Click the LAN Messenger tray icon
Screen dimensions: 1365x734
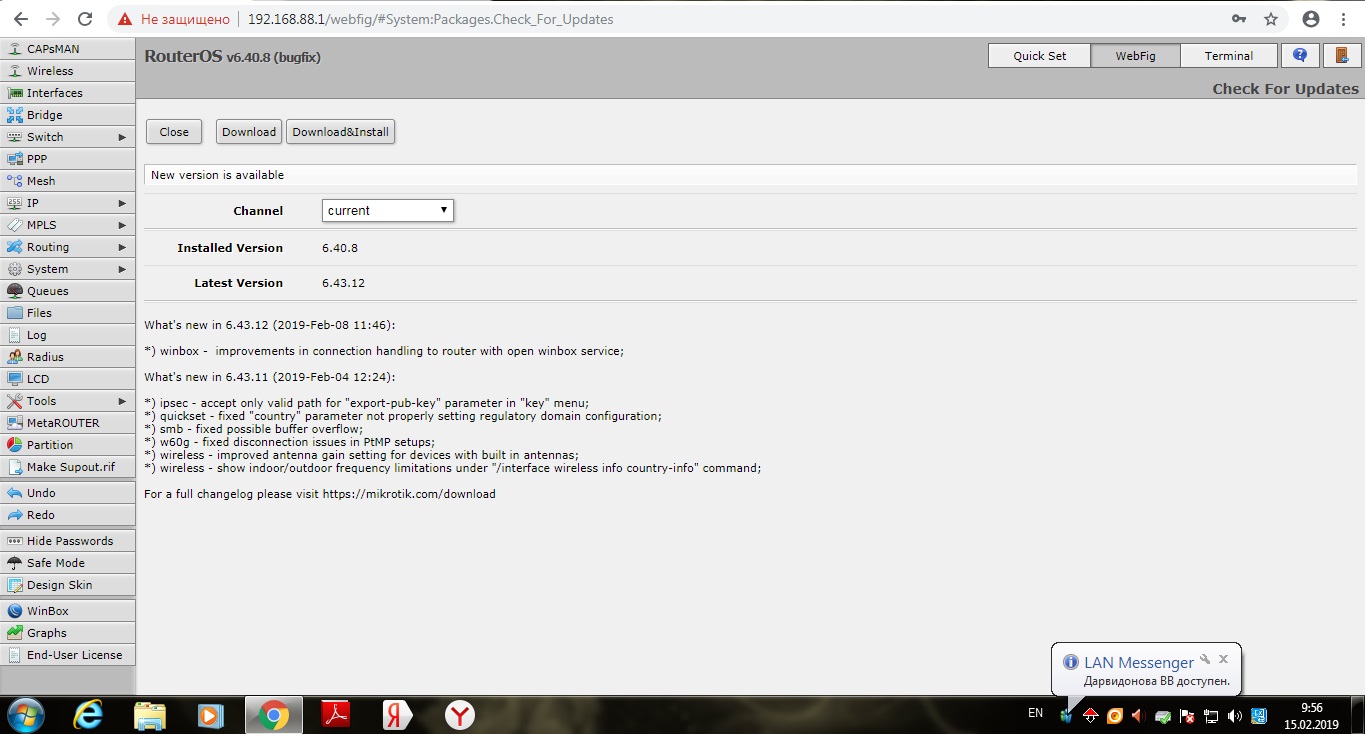point(1068,716)
